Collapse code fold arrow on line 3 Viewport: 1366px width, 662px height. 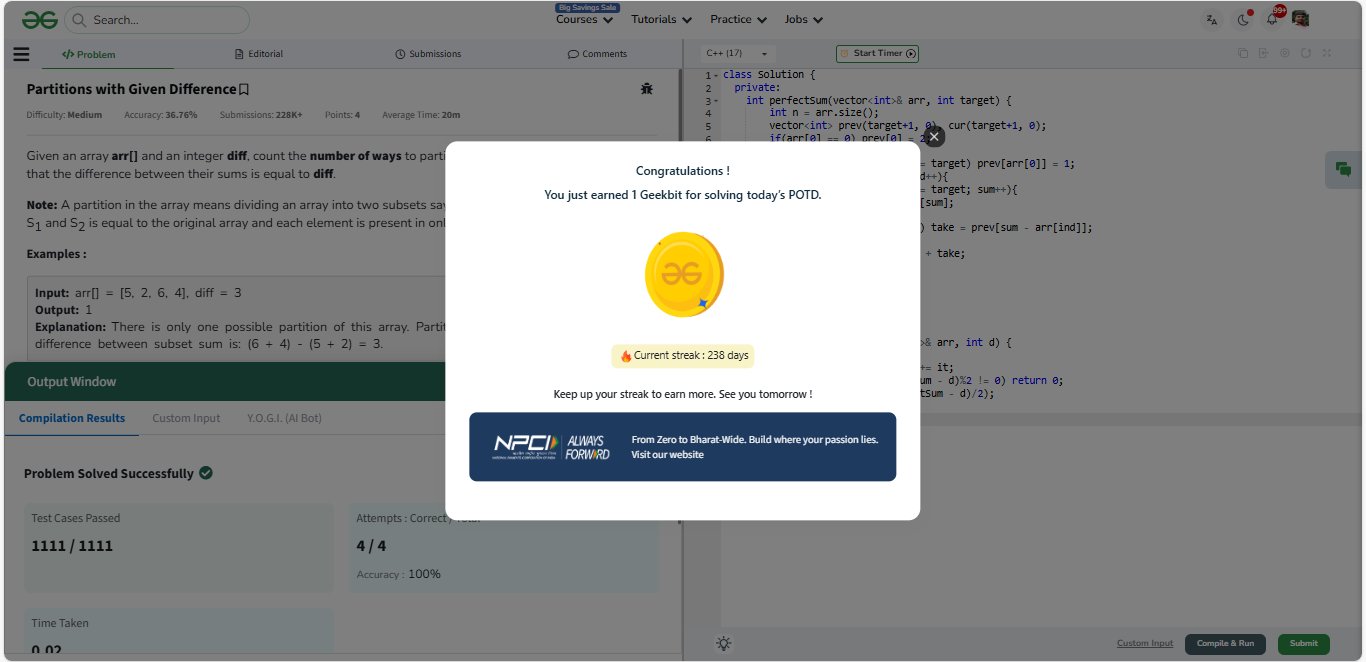pos(716,101)
